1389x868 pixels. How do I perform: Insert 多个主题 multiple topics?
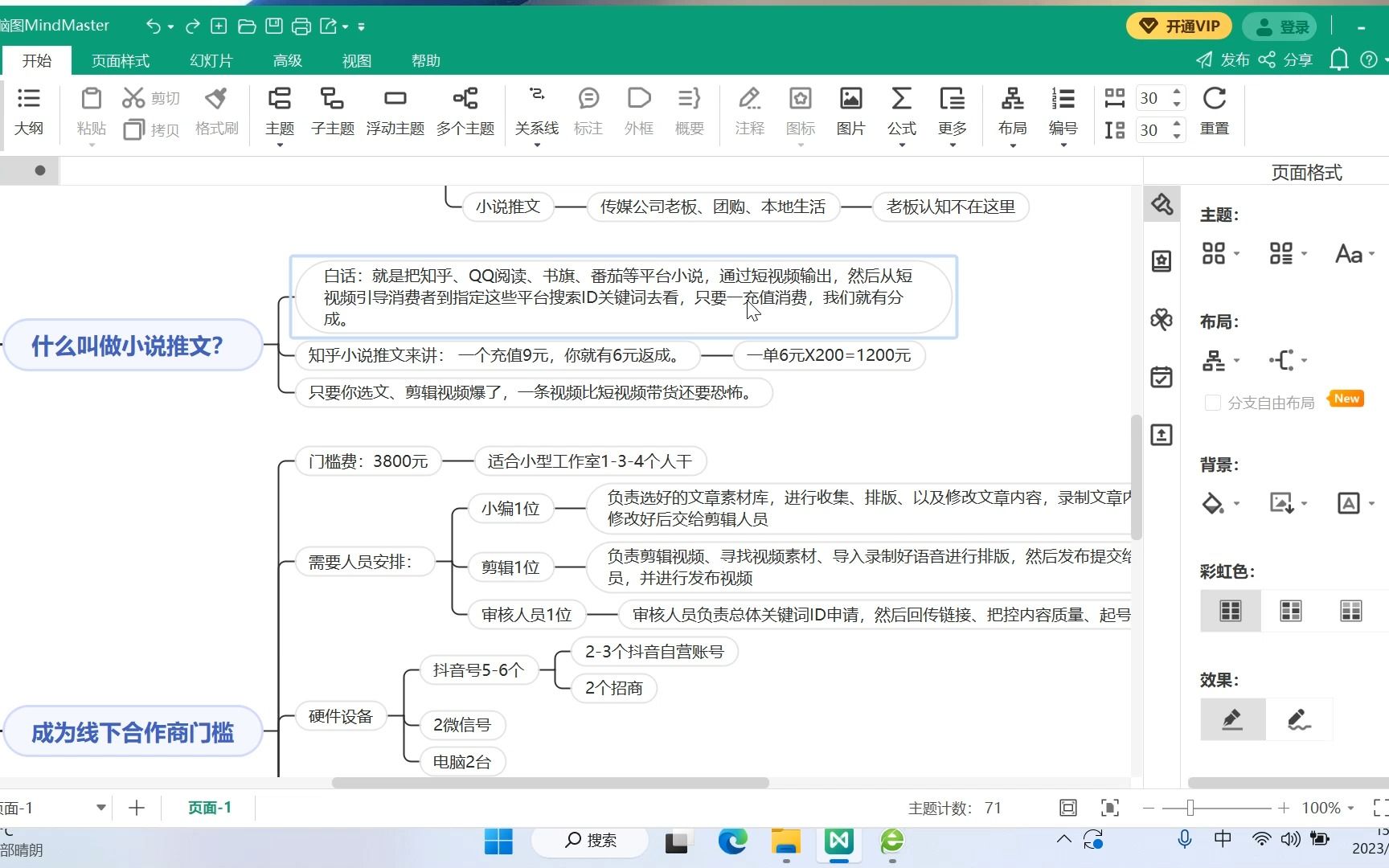coord(465,112)
